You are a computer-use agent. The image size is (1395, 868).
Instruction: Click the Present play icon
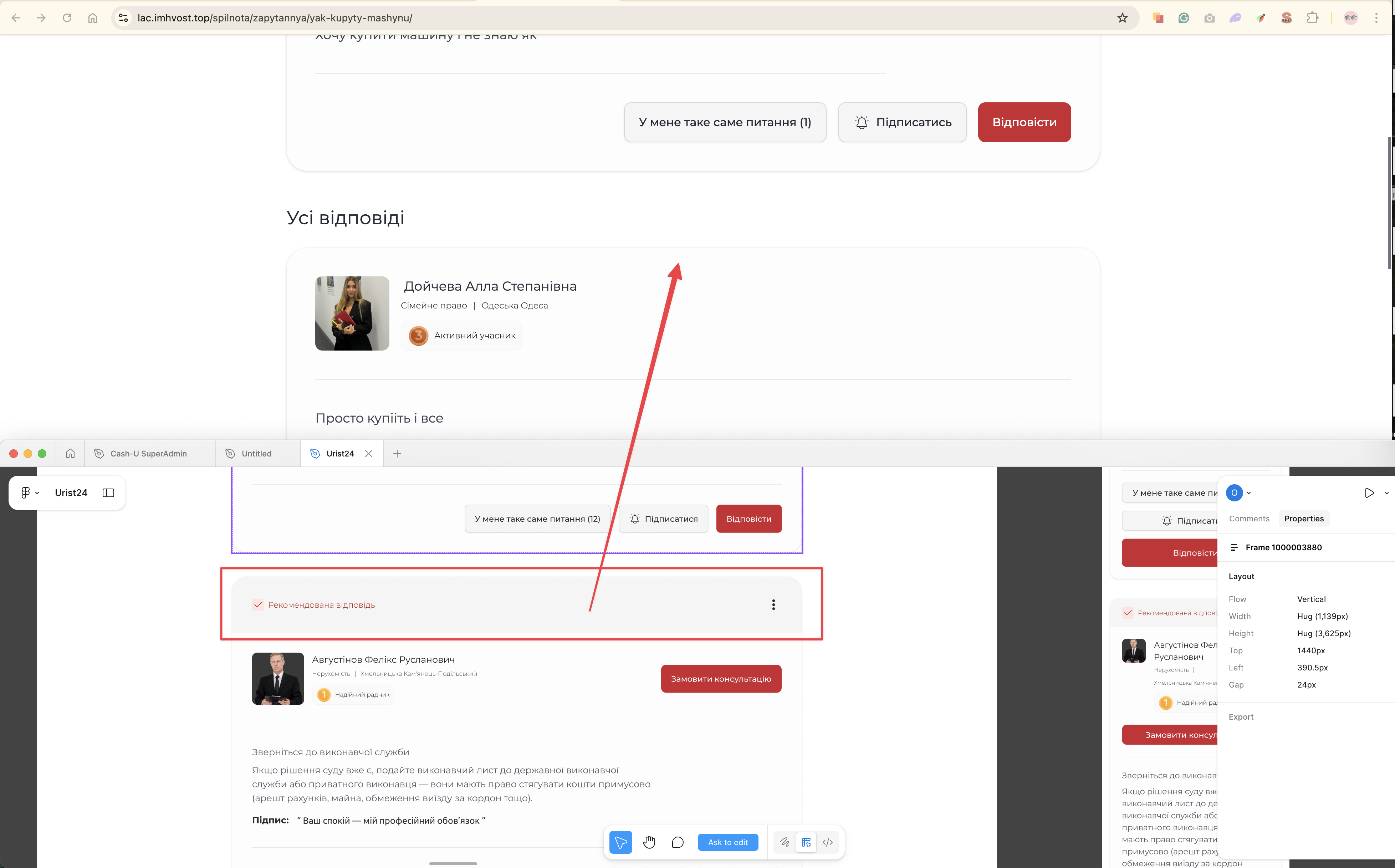click(1369, 492)
